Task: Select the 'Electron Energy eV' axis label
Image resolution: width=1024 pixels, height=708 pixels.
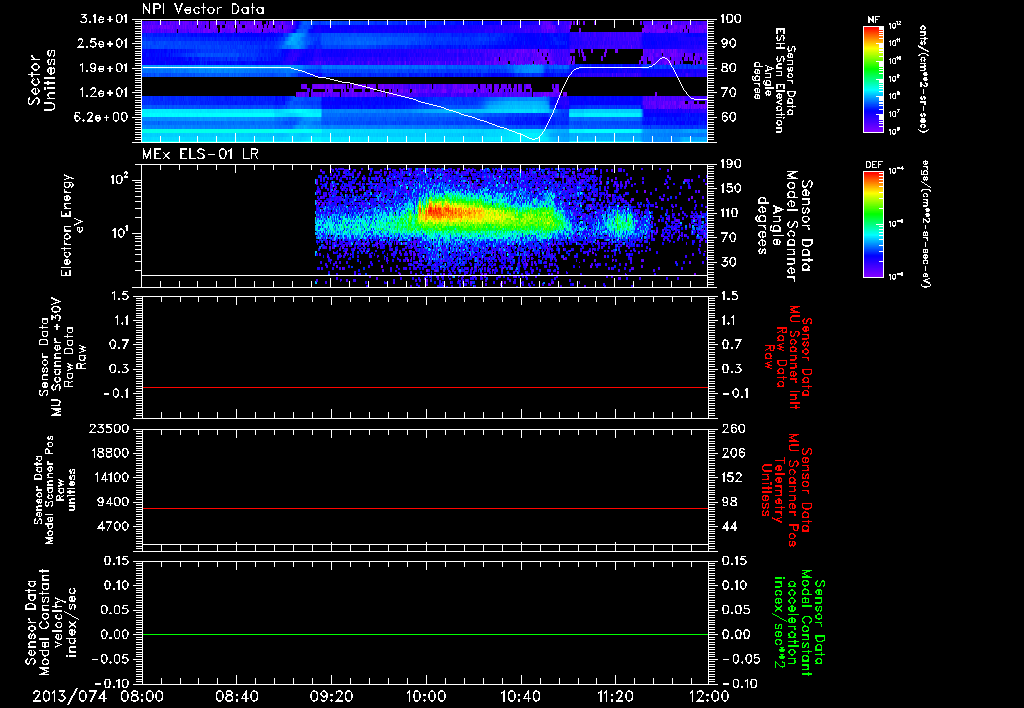Action: click(x=72, y=225)
